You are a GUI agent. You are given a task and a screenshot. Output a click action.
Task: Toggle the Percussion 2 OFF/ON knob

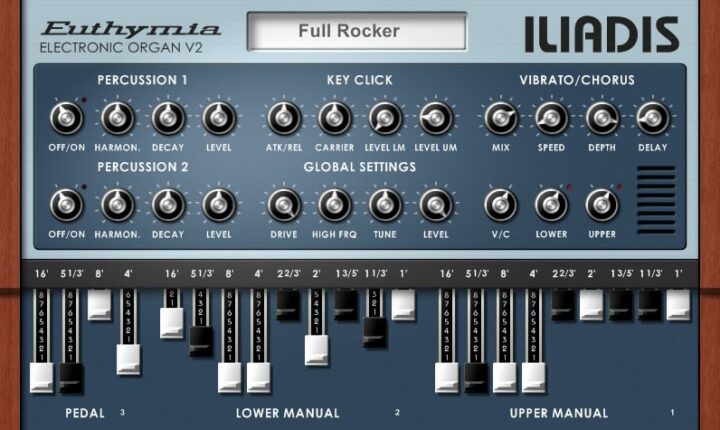[66, 205]
